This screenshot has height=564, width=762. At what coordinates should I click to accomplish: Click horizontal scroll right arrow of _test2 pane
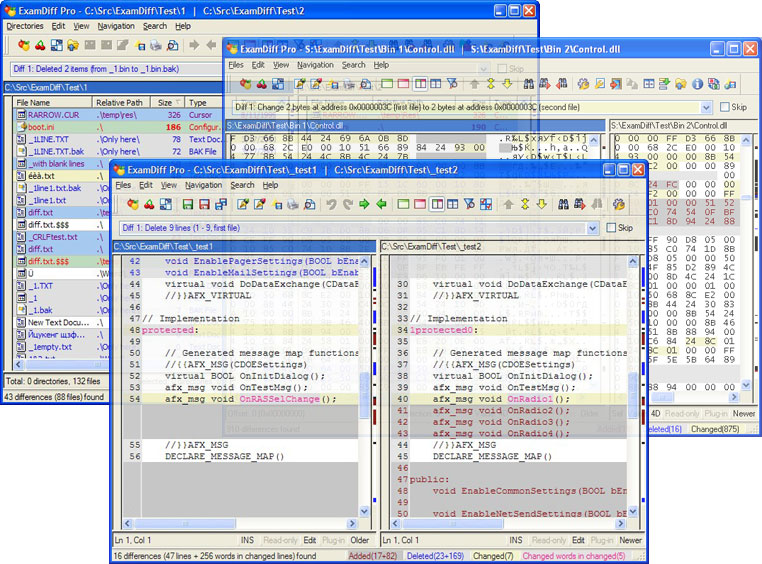pyautogui.click(x=620, y=524)
